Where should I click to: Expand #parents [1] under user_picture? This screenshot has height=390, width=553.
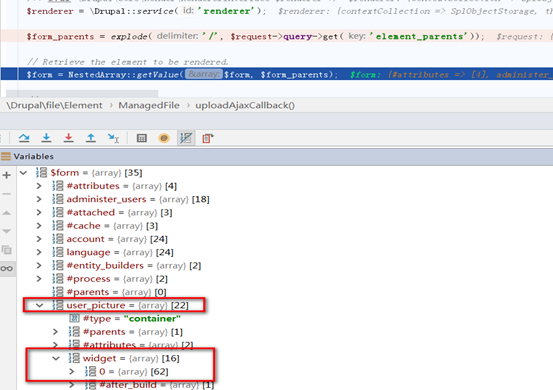[x=55, y=332]
